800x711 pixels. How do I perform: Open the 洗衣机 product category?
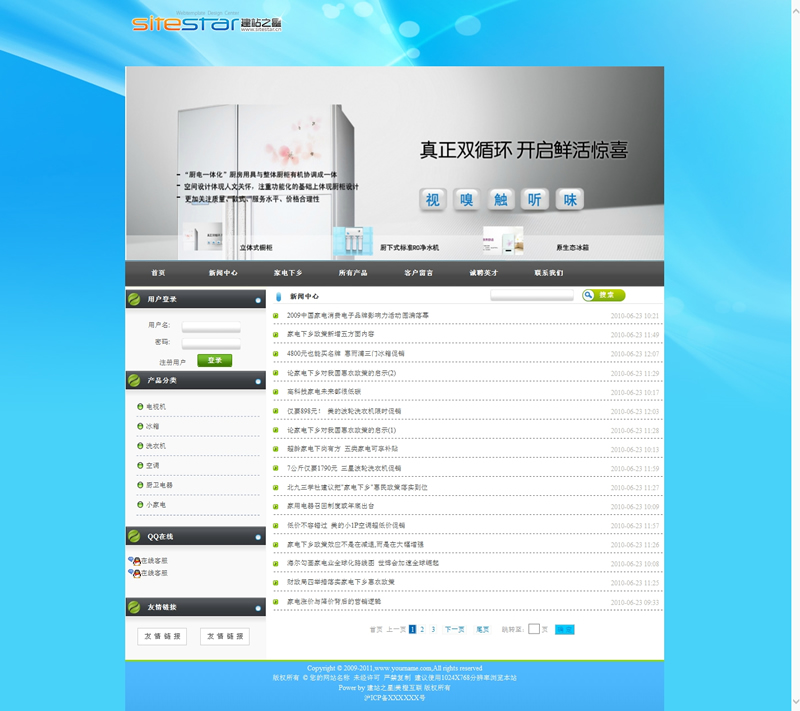point(155,446)
